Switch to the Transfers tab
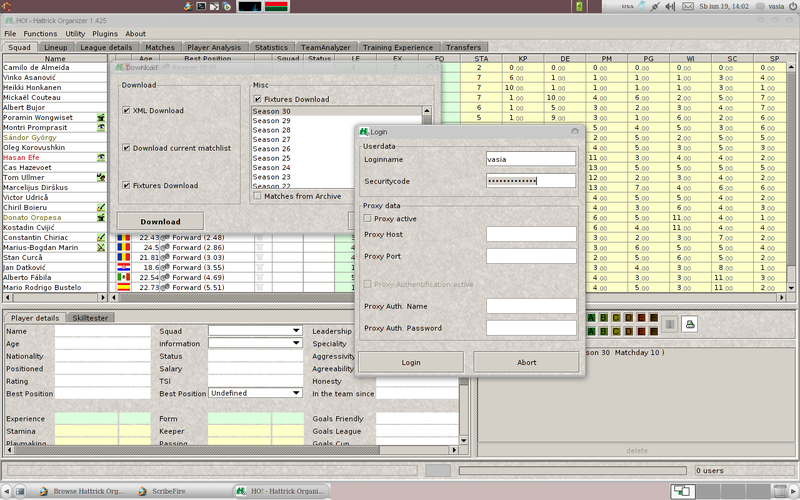The height and width of the screenshot is (500, 800). [464, 47]
